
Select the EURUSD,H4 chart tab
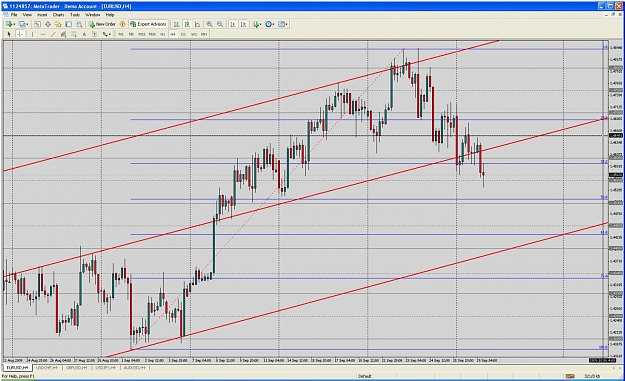point(17,367)
